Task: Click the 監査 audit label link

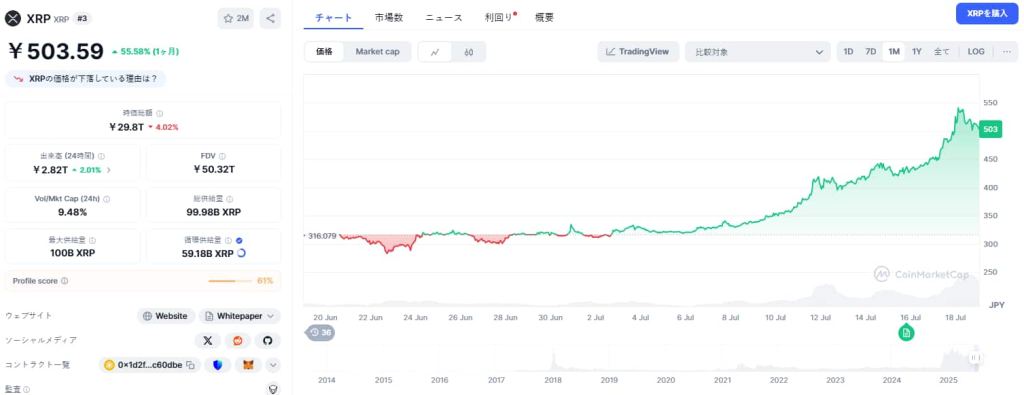Action: coord(13,389)
